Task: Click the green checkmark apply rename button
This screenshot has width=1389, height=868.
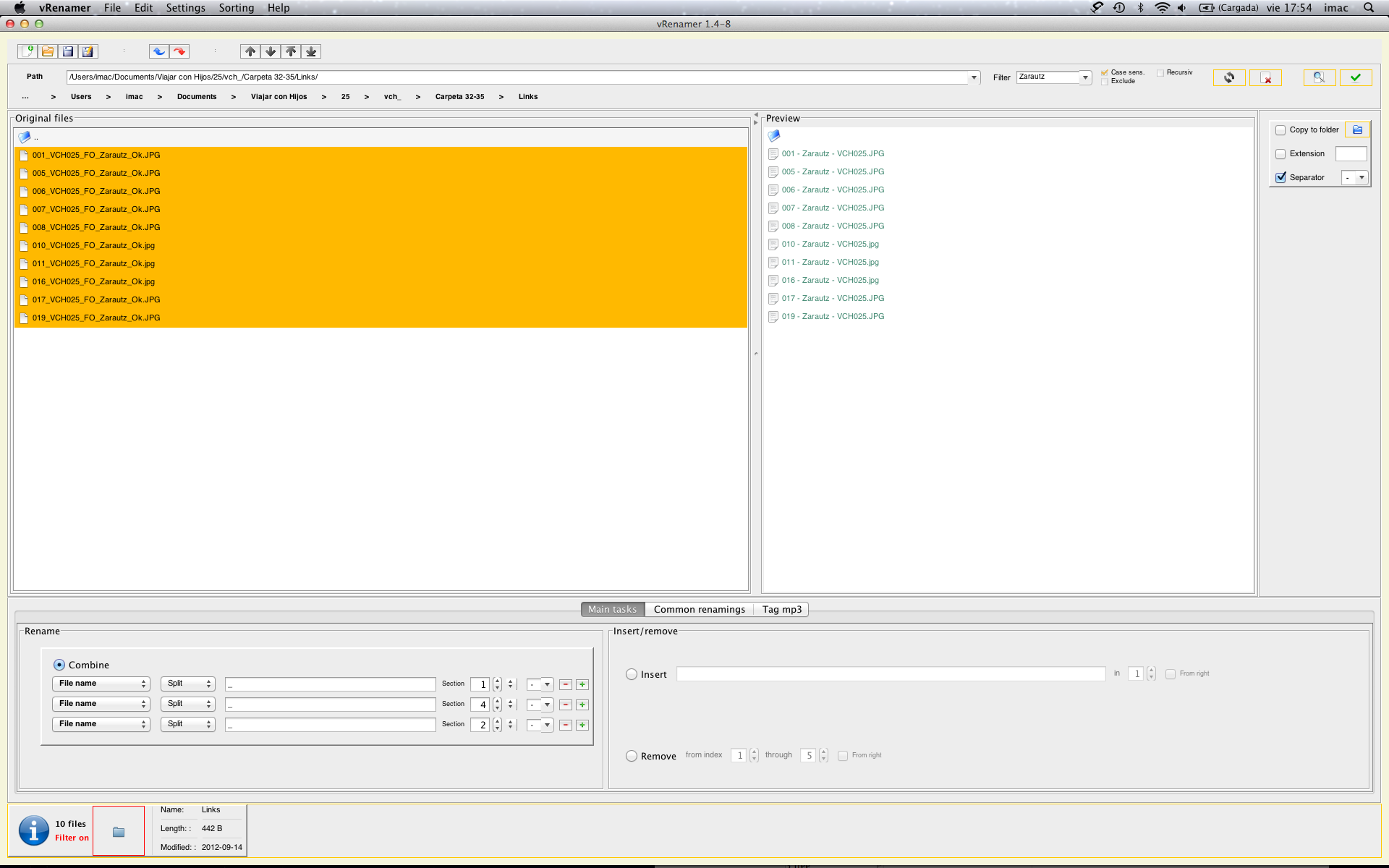Action: (x=1355, y=77)
